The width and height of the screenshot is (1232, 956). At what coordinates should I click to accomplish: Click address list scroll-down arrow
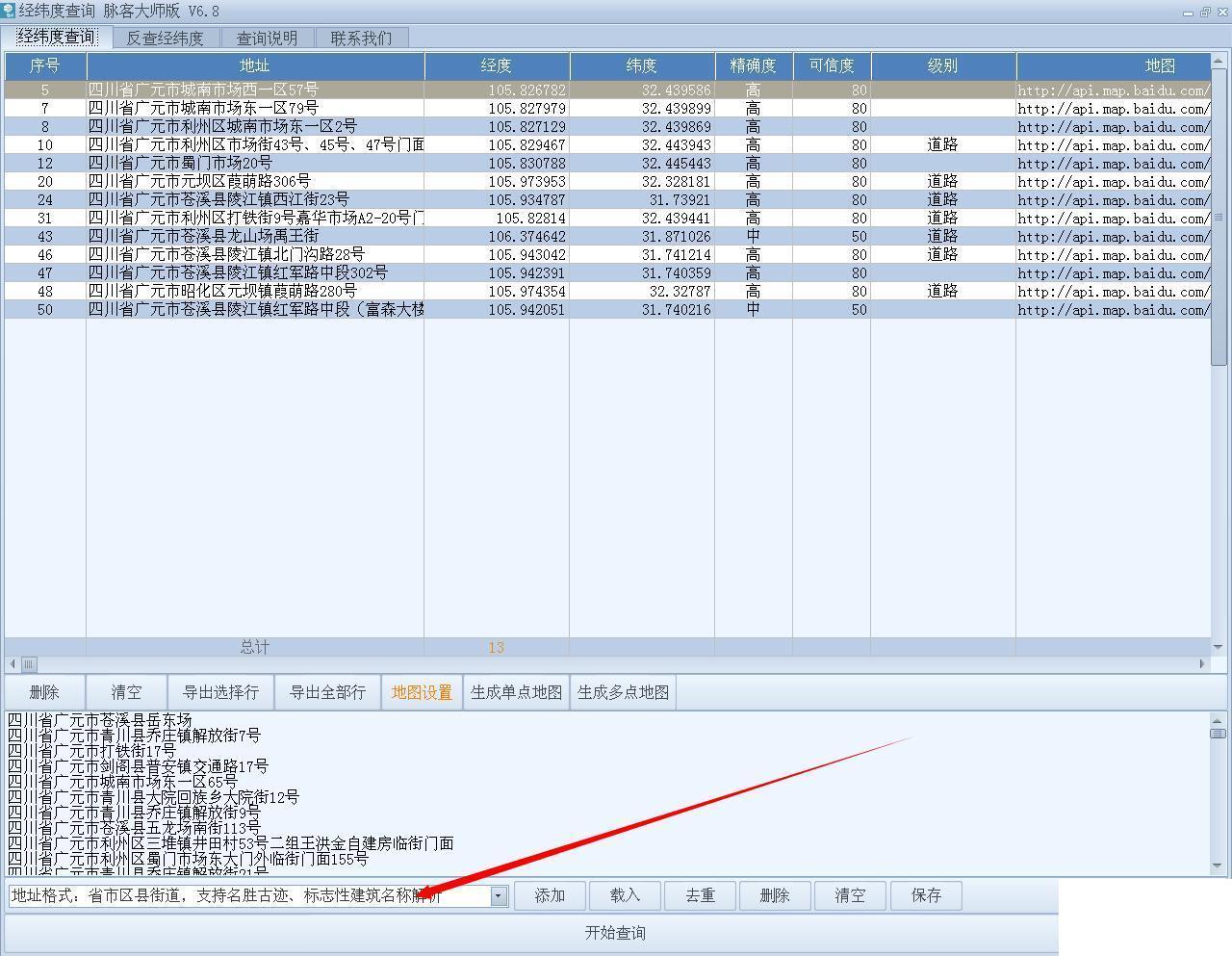pyautogui.click(x=1219, y=867)
